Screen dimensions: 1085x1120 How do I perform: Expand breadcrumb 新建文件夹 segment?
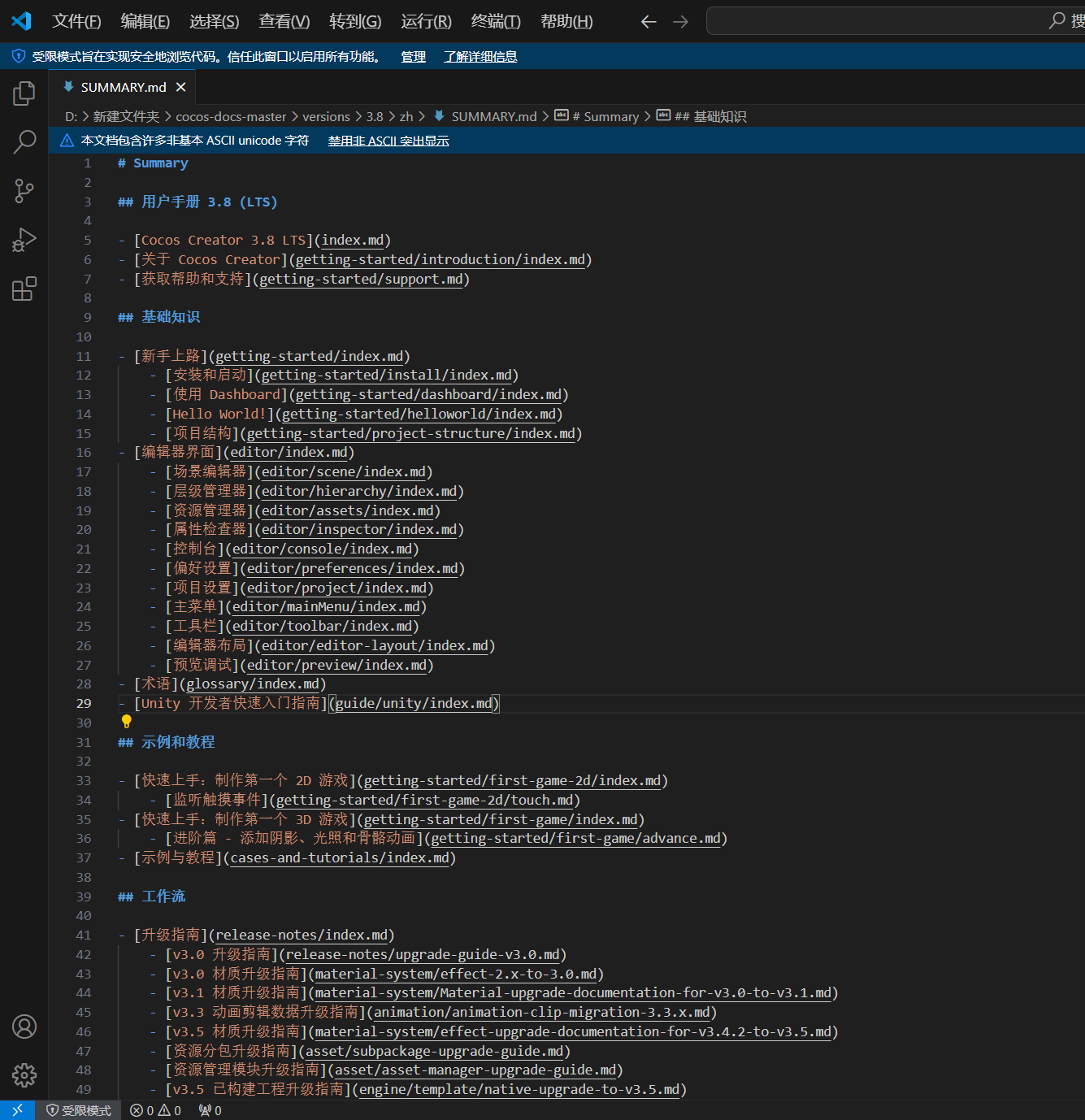(x=126, y=116)
